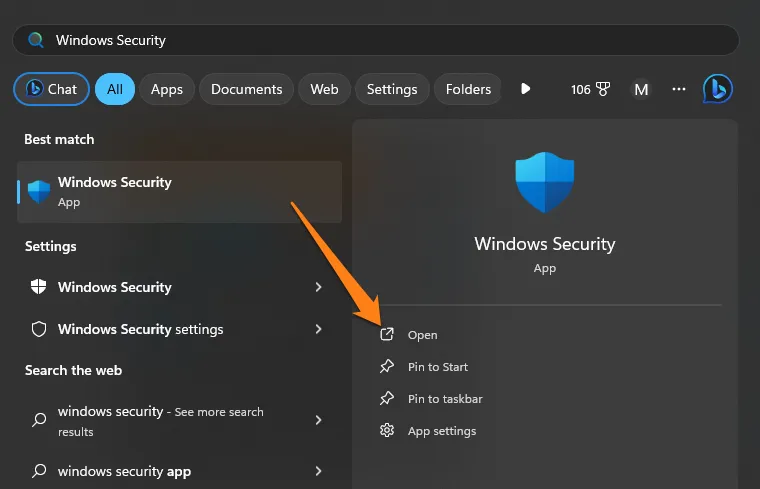Open App settings
This screenshot has height=489, width=760.
pyautogui.click(x=442, y=431)
